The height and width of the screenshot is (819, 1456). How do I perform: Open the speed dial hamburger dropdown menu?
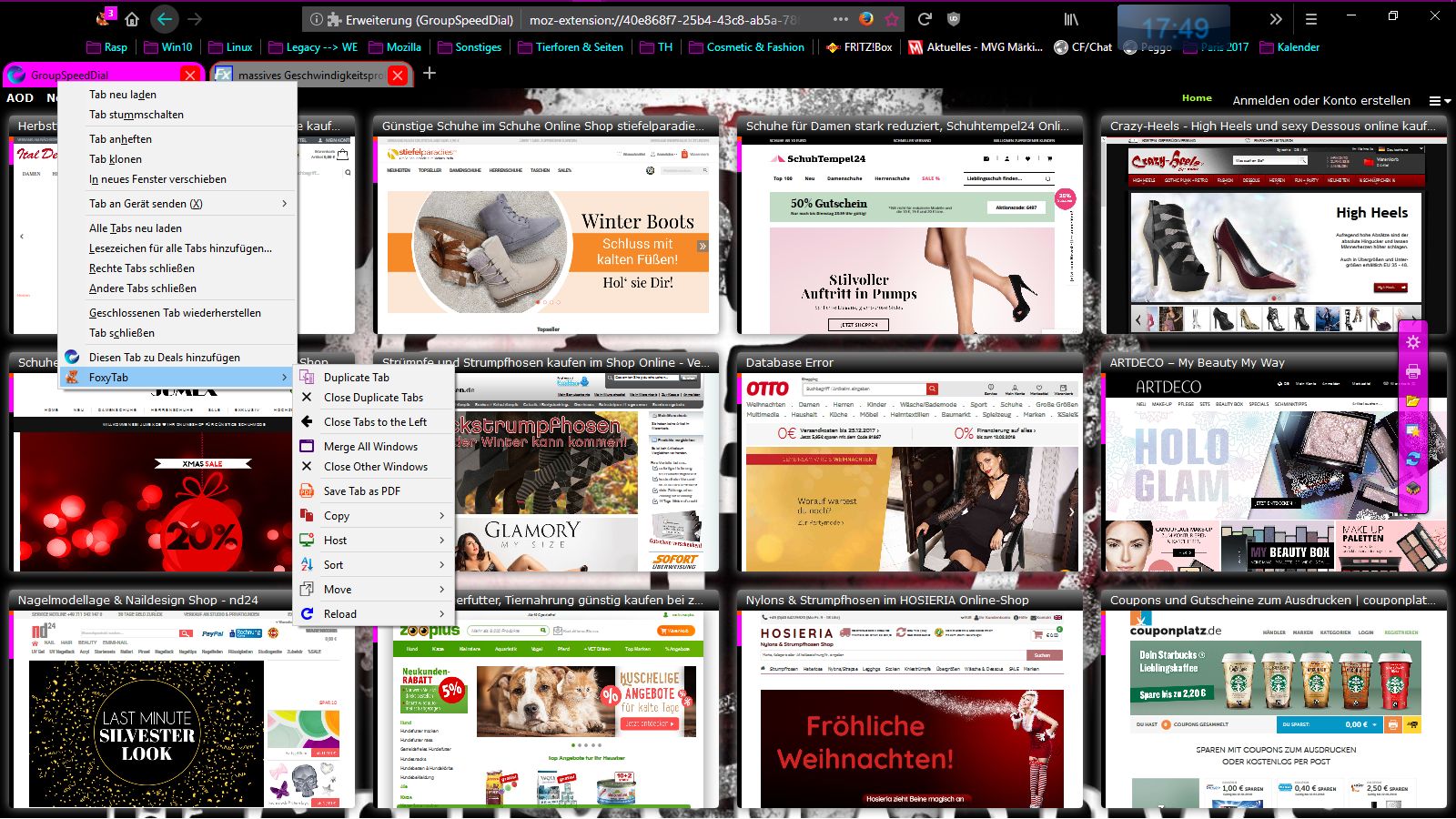click(x=1440, y=101)
